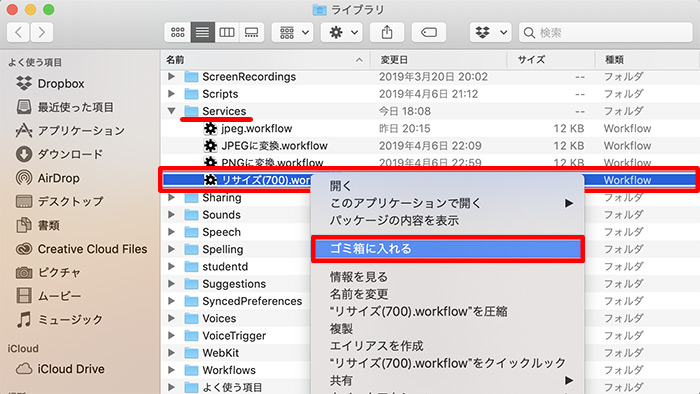The image size is (700, 394).
Task: Expand the studentd folder
Action: pos(171,266)
